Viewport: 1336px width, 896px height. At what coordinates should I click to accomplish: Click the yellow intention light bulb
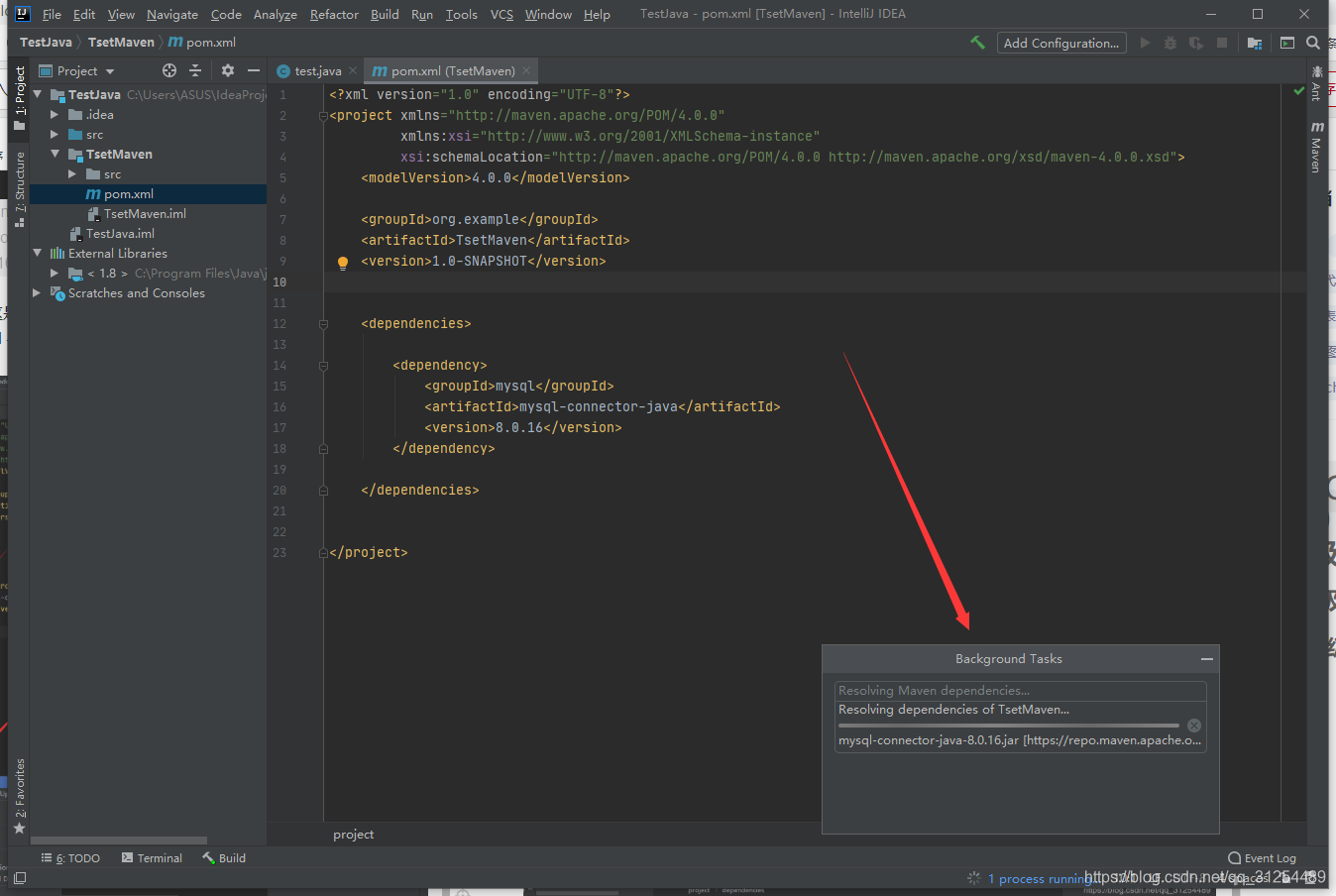pos(343,263)
